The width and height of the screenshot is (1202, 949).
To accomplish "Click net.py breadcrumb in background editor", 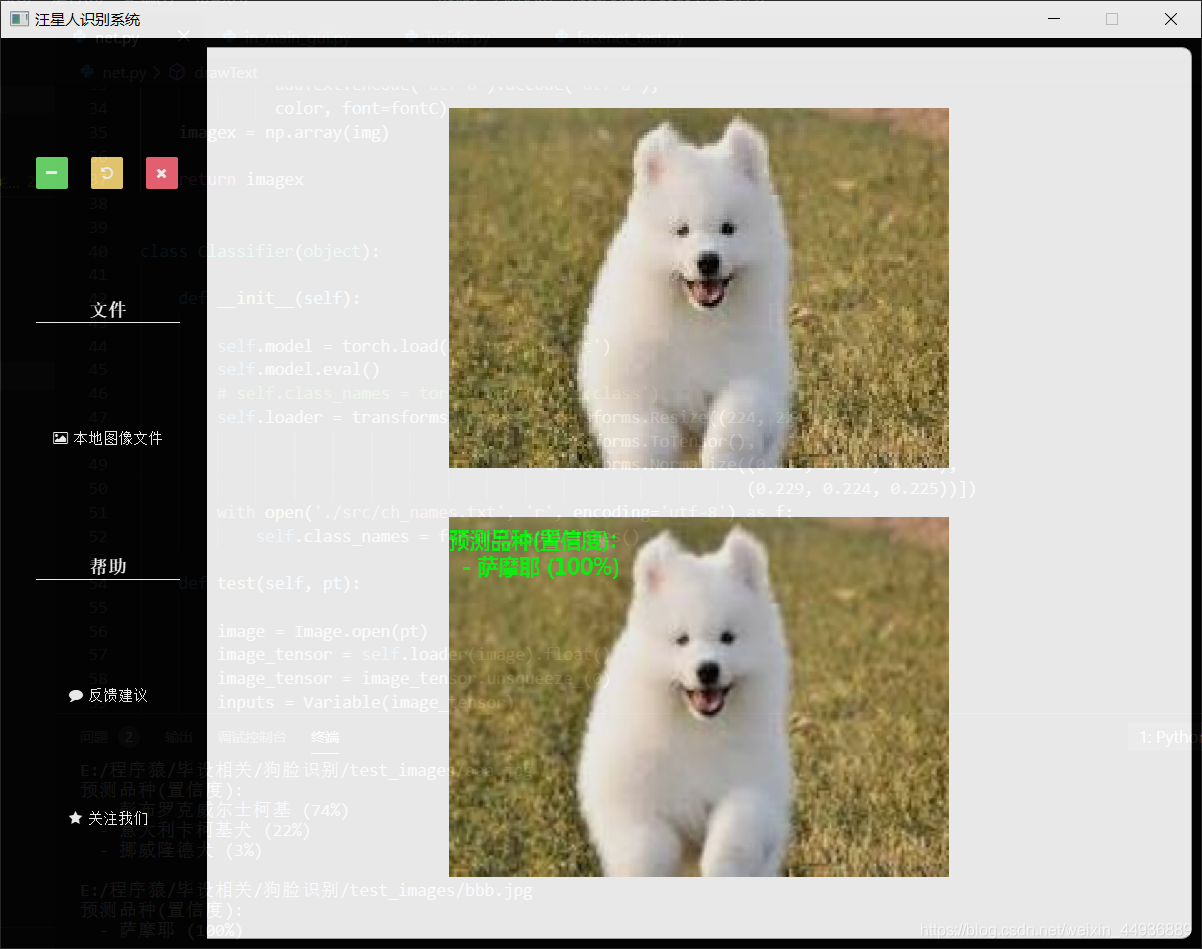I will click(124, 73).
